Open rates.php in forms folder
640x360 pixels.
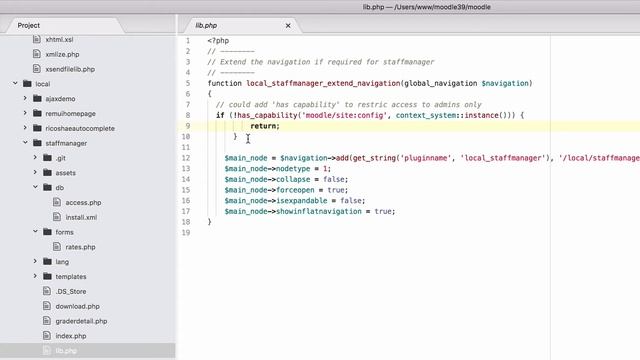coord(80,247)
